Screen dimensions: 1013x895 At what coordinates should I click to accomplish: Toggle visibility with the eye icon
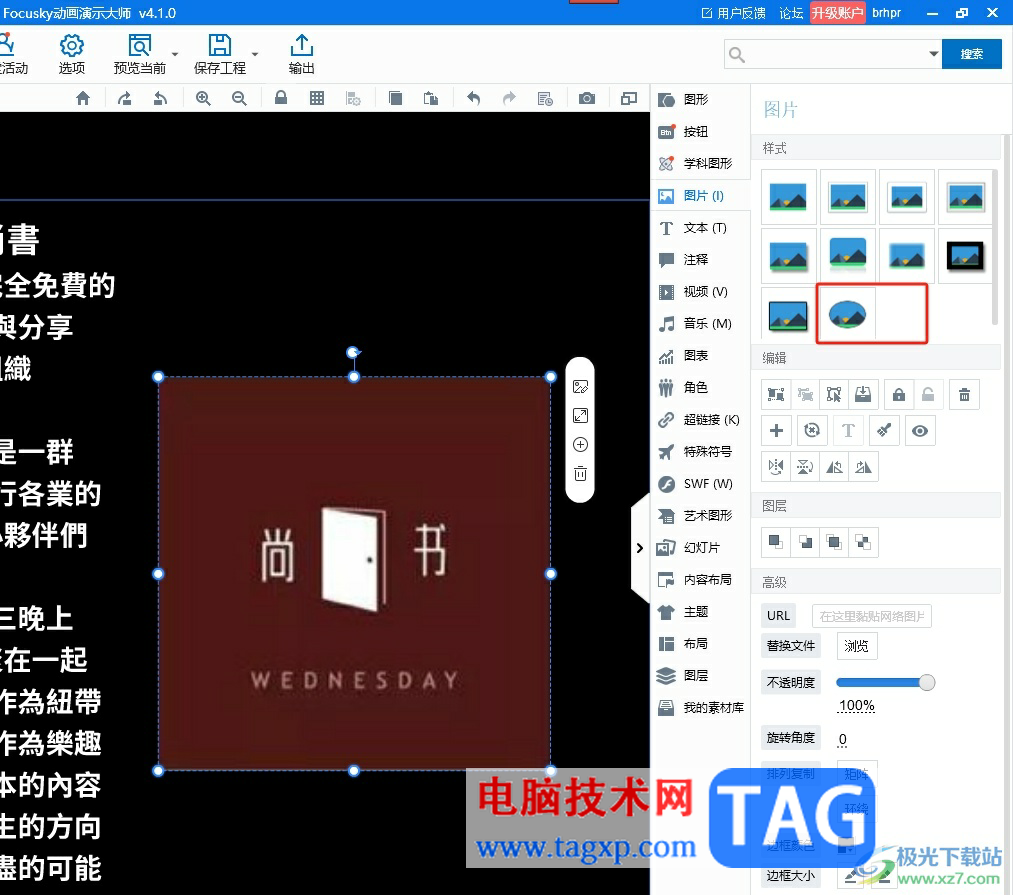(920, 430)
